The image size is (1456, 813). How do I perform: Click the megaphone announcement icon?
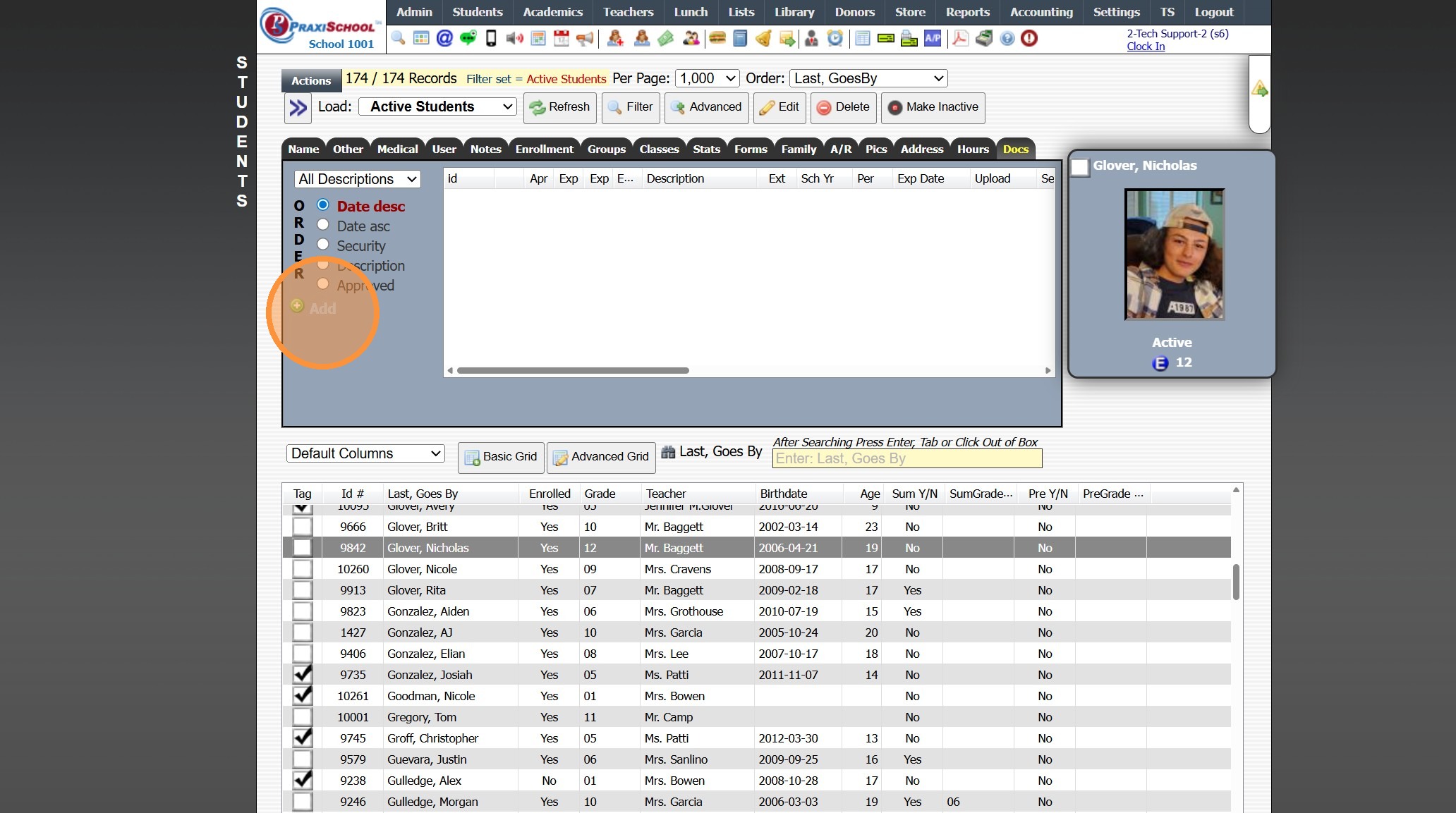click(x=585, y=38)
